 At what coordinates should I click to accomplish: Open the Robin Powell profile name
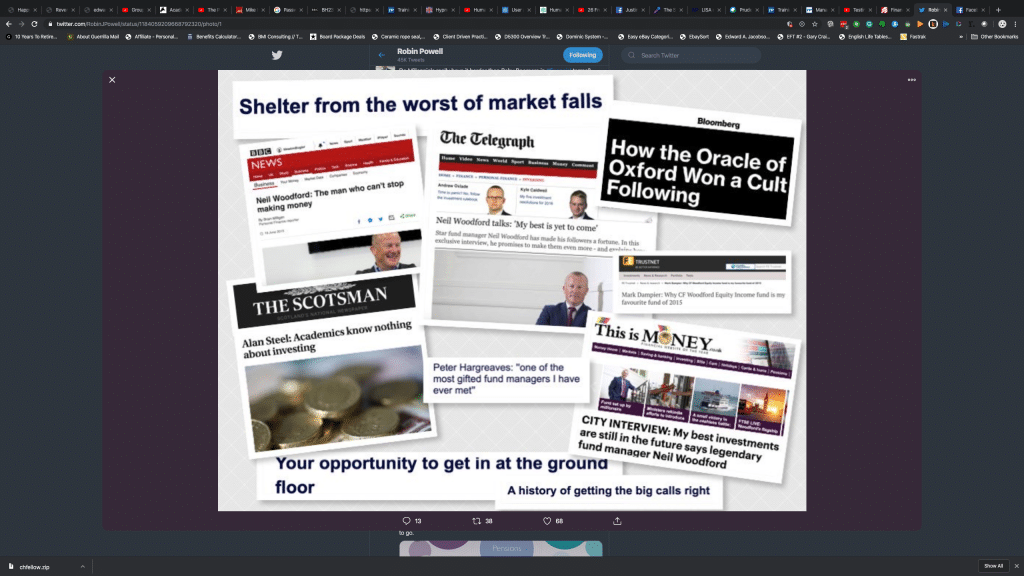(x=420, y=51)
